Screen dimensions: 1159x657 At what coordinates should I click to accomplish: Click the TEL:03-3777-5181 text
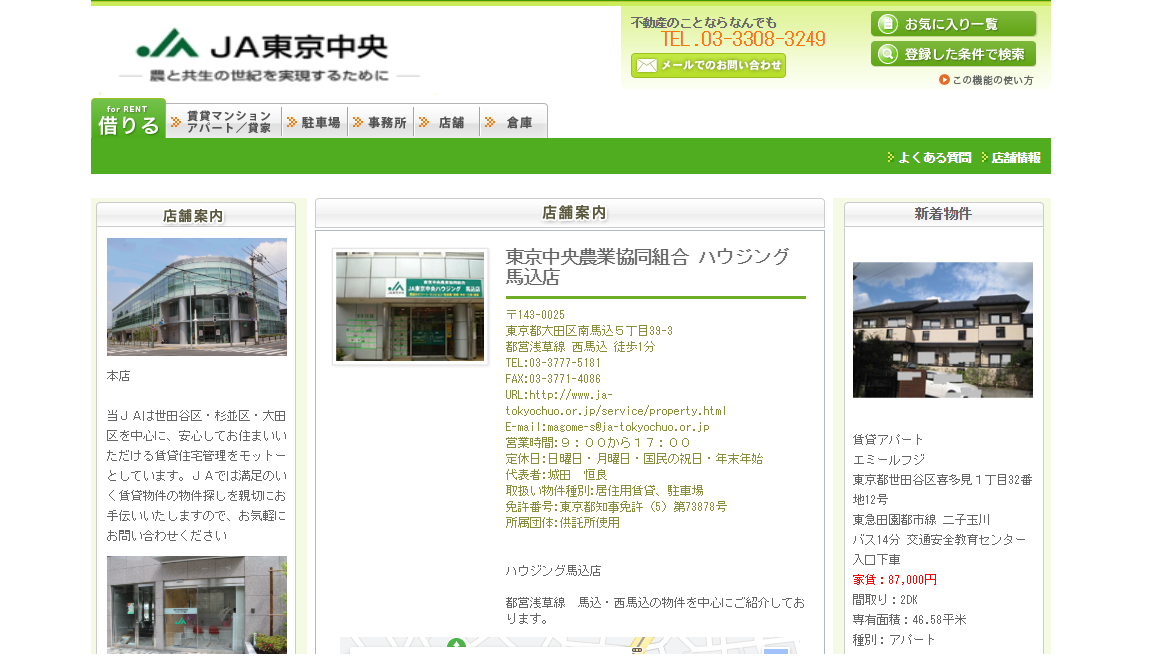click(x=553, y=363)
